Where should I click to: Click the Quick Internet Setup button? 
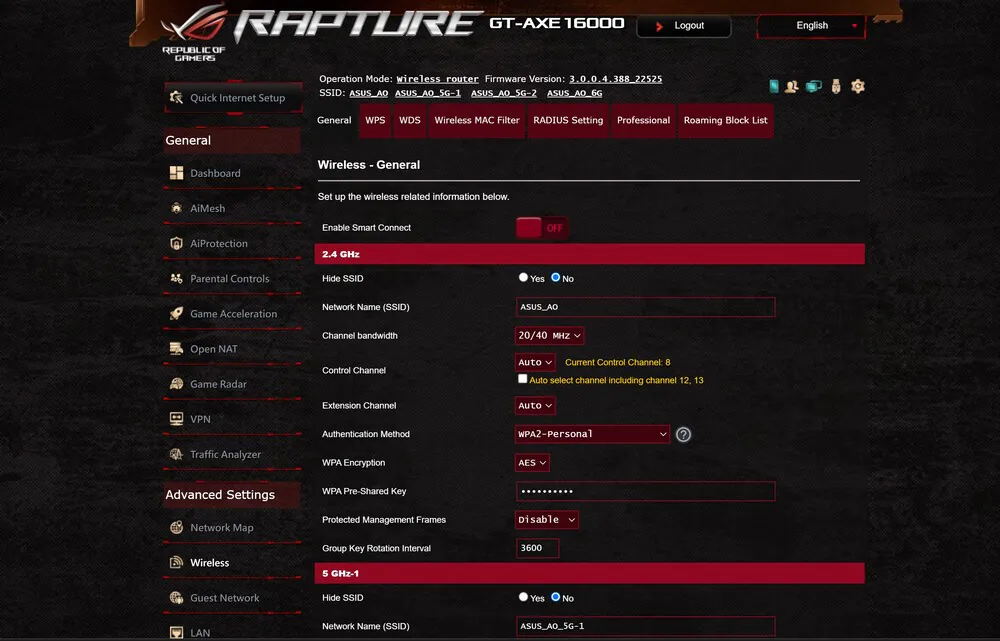point(233,98)
